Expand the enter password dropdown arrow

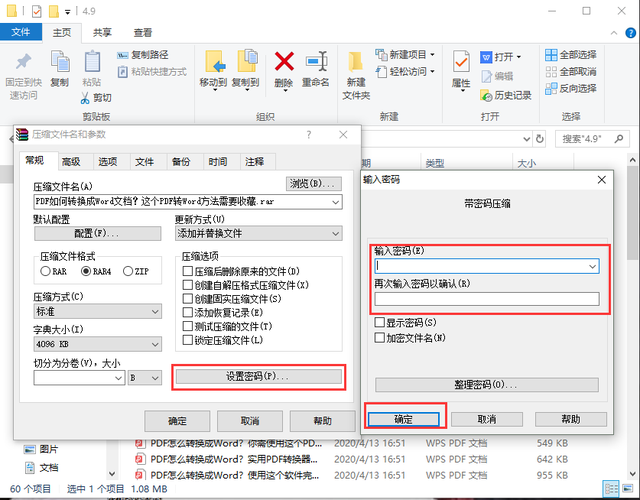[x=593, y=267]
